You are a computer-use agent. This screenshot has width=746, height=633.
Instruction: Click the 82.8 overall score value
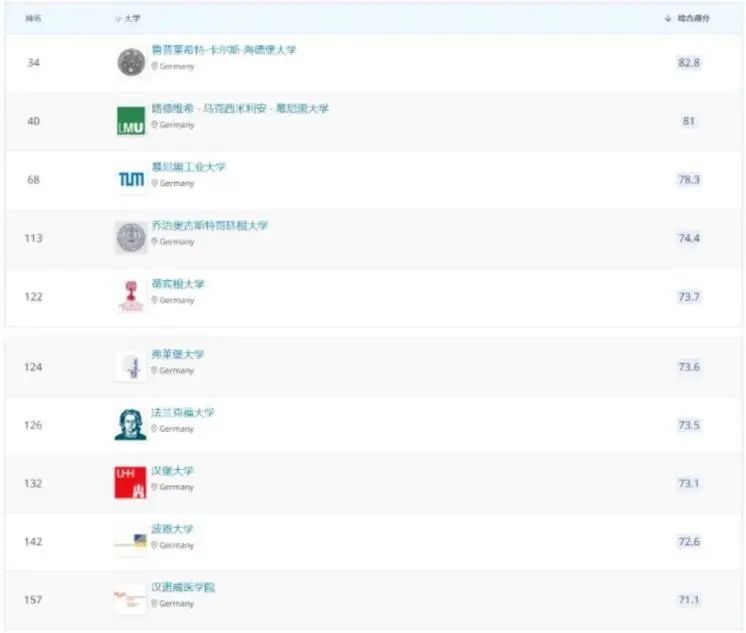[x=689, y=62]
